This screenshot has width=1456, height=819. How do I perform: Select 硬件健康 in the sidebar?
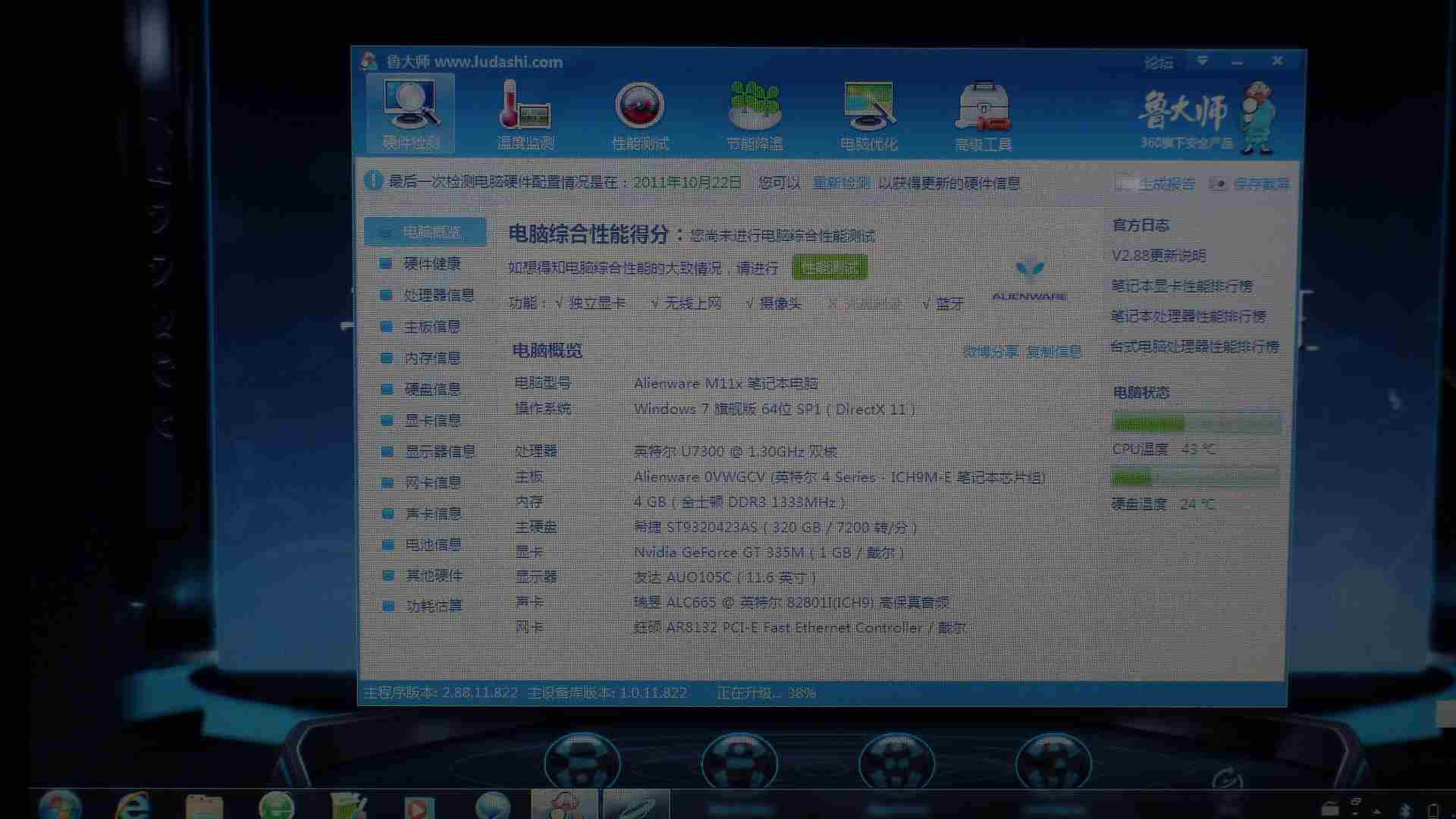[422, 263]
